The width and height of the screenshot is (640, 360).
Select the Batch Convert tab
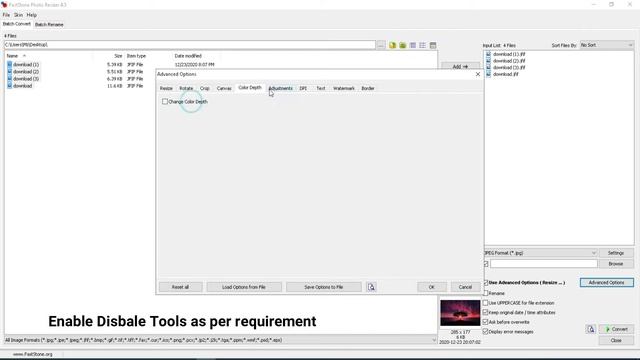(17, 24)
